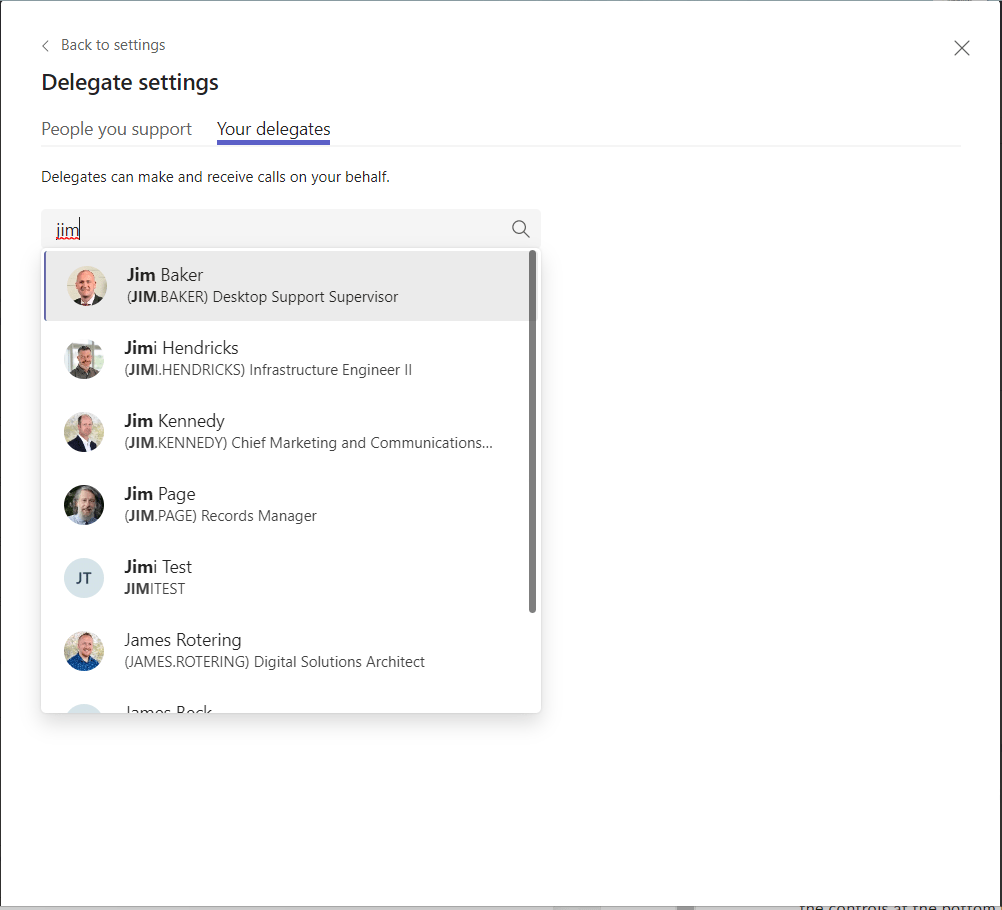Choose Jim Kennedy, Chief Marketing and Communications
This screenshot has width=1002, height=910.
[280, 431]
